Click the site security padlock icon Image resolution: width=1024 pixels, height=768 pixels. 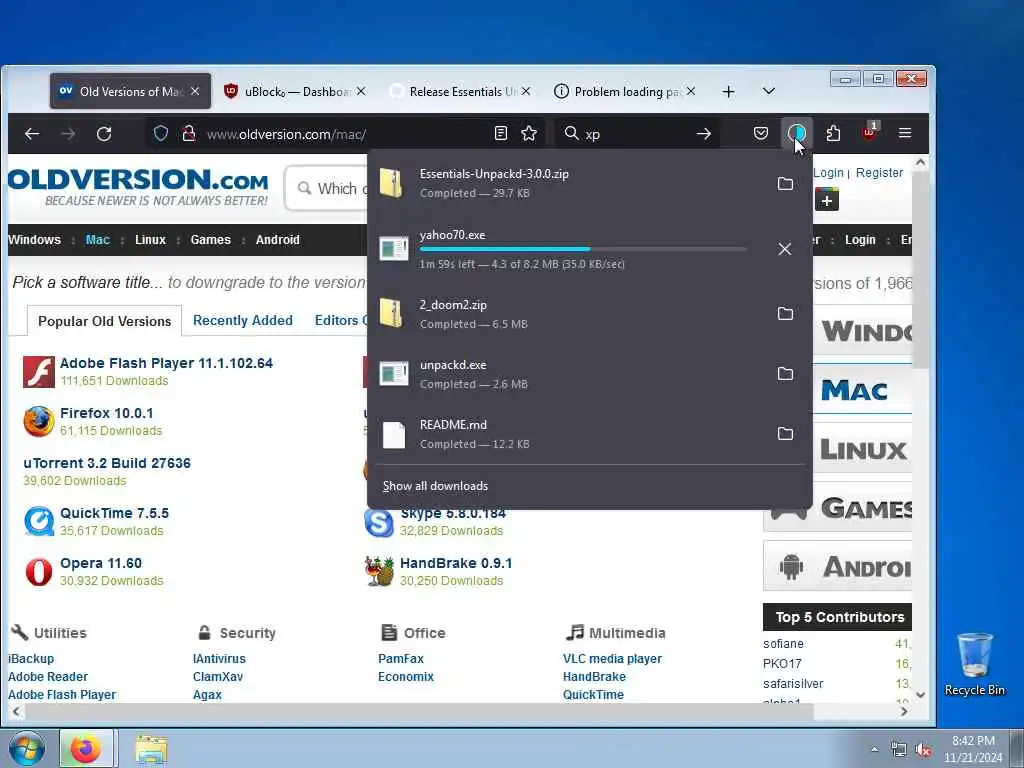pos(189,134)
